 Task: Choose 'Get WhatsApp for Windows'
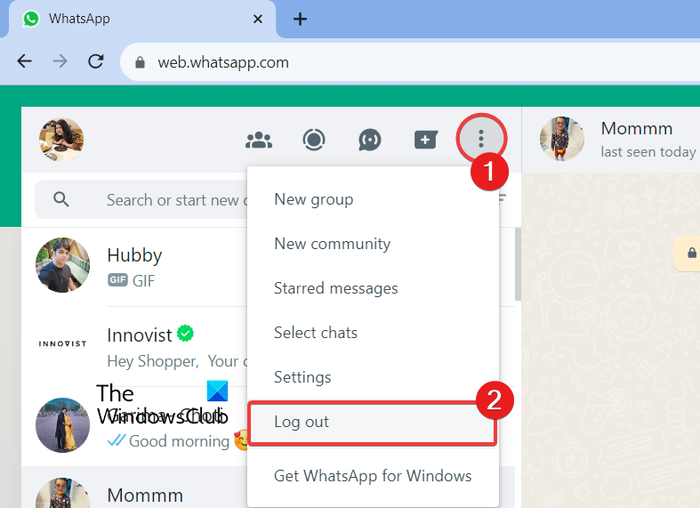(372, 476)
